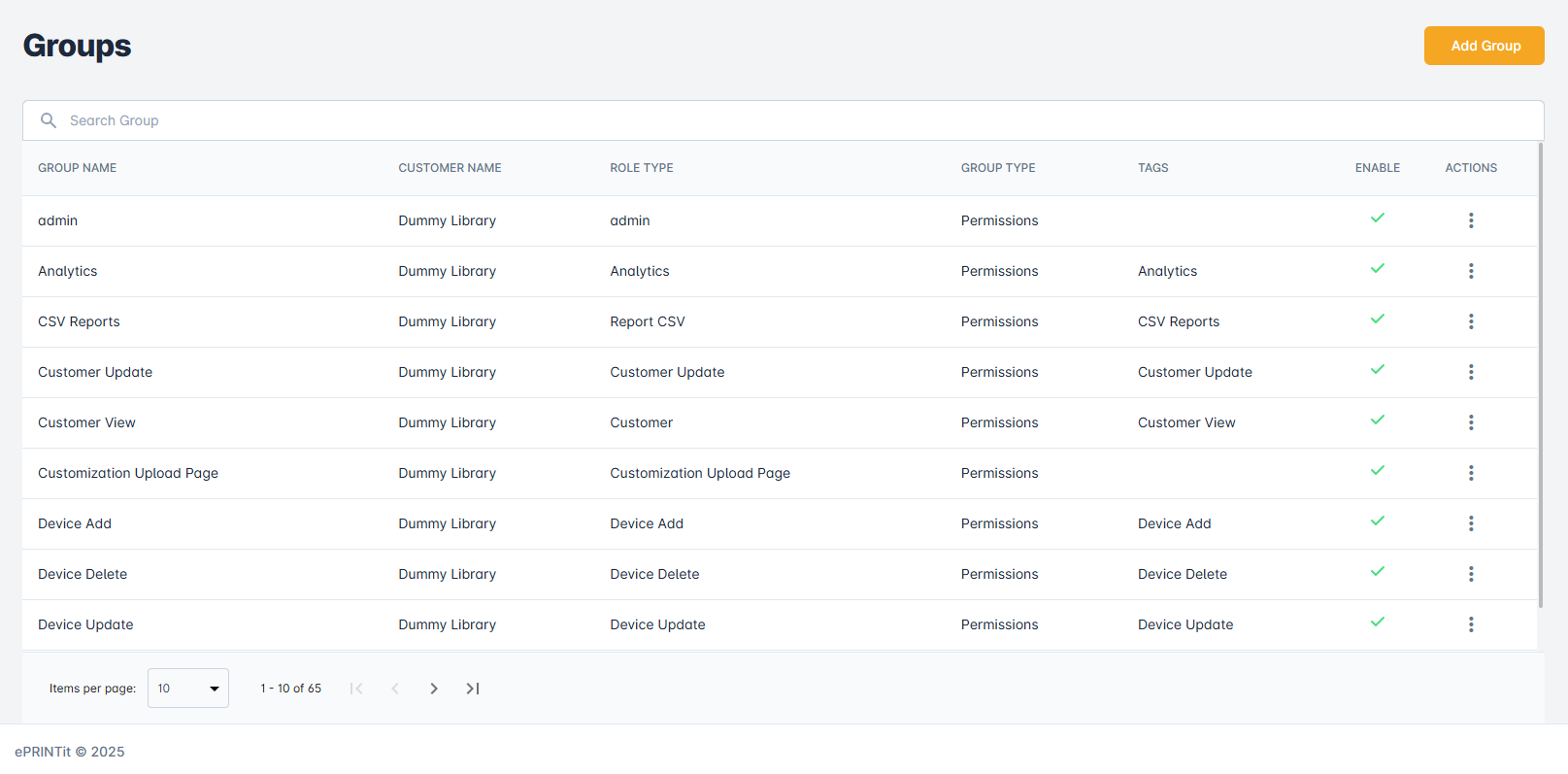Open actions dropdown for Customer View row
The image size is (1568, 774).
tap(1471, 422)
